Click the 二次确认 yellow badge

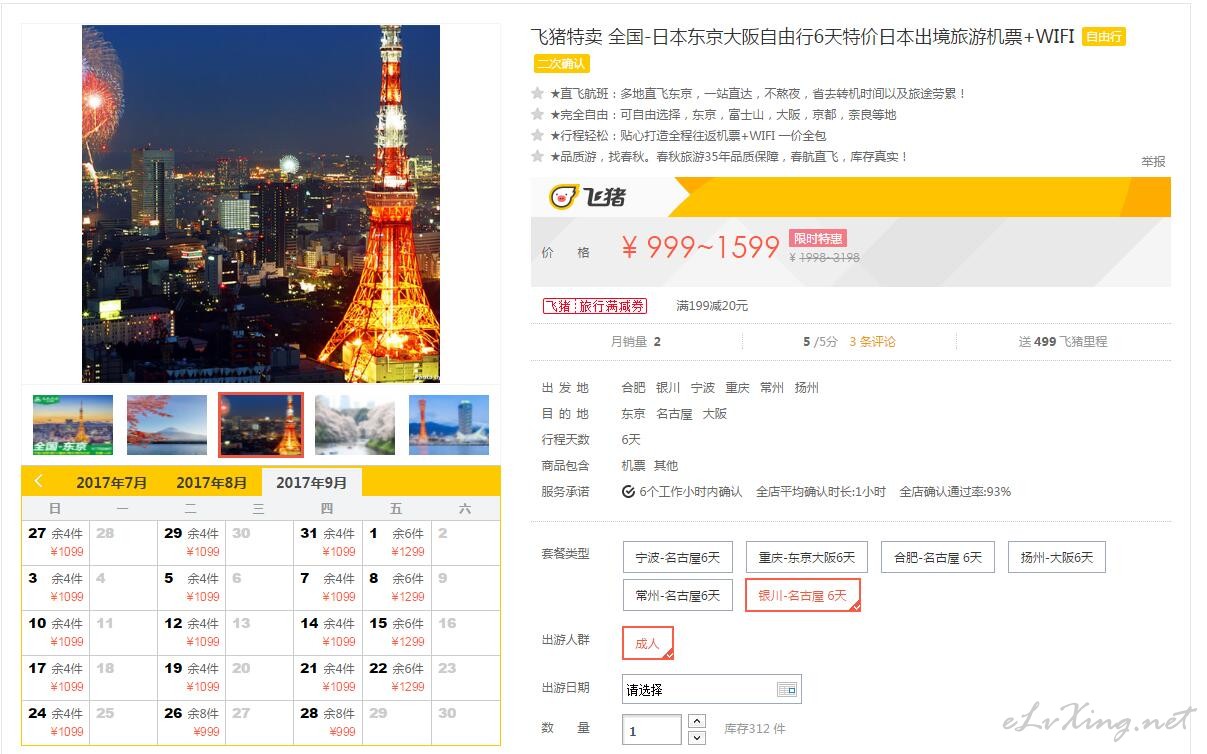pyautogui.click(x=562, y=64)
